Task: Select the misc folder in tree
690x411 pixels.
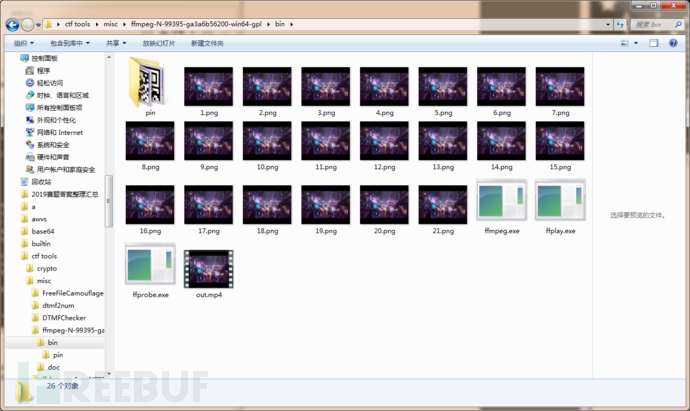Action: pyautogui.click(x=44, y=280)
